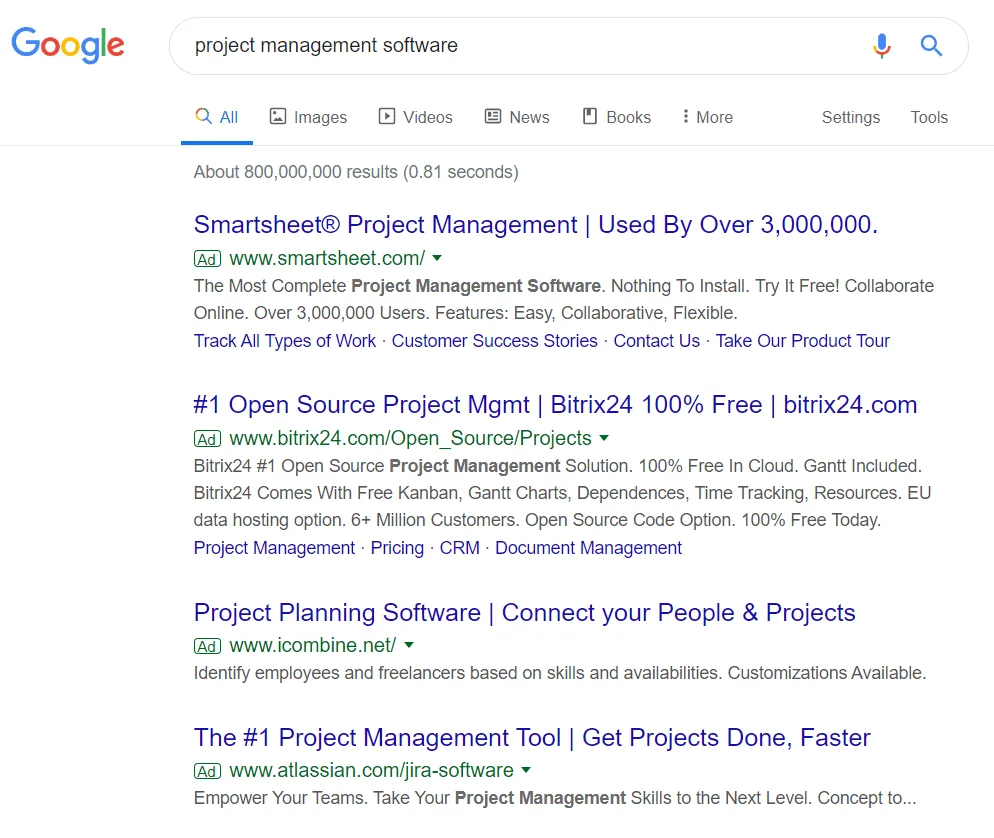Open Bitrix24 Pricing sitelink
Viewport: 994px width, 838px height.
[x=397, y=548]
